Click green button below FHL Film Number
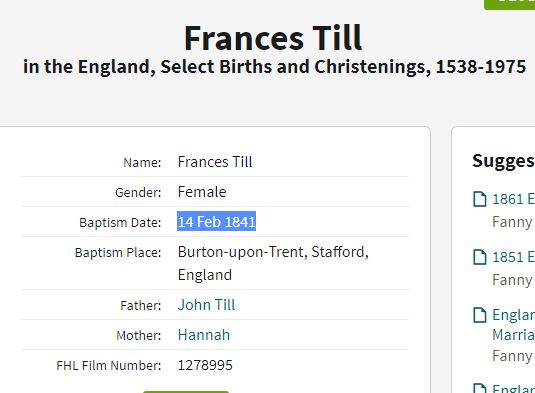The width and height of the screenshot is (535, 393). click(x=186, y=392)
